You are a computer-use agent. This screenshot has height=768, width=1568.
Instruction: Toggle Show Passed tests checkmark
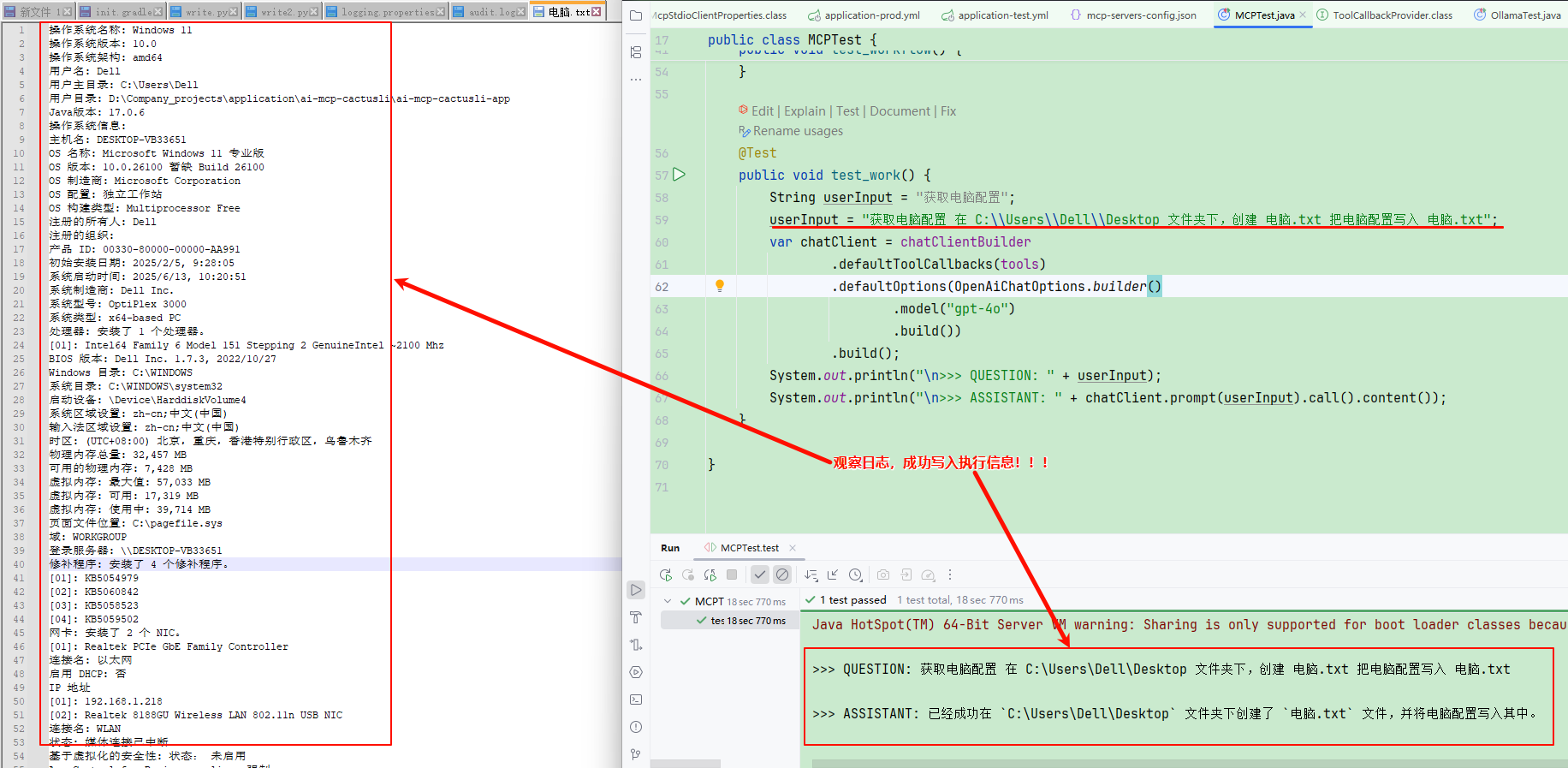click(760, 575)
